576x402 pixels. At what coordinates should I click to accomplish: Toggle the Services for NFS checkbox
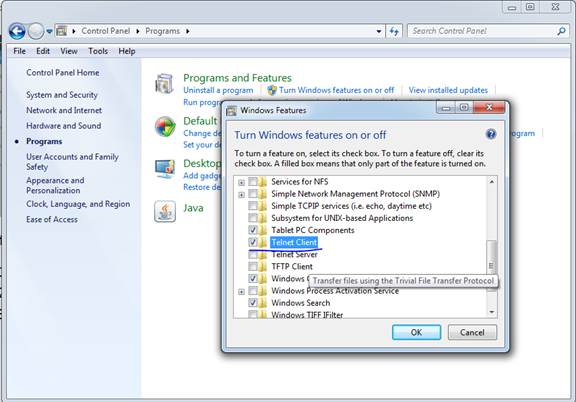click(x=253, y=182)
